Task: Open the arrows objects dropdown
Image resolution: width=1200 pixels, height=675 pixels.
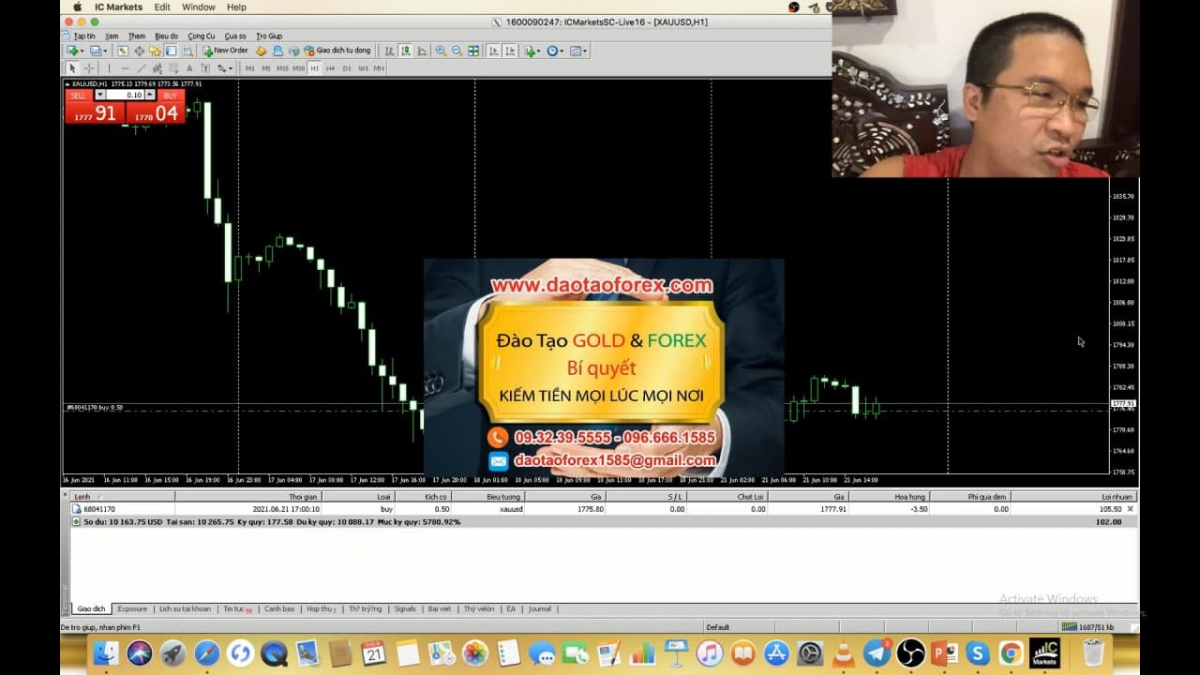Action: (x=224, y=68)
